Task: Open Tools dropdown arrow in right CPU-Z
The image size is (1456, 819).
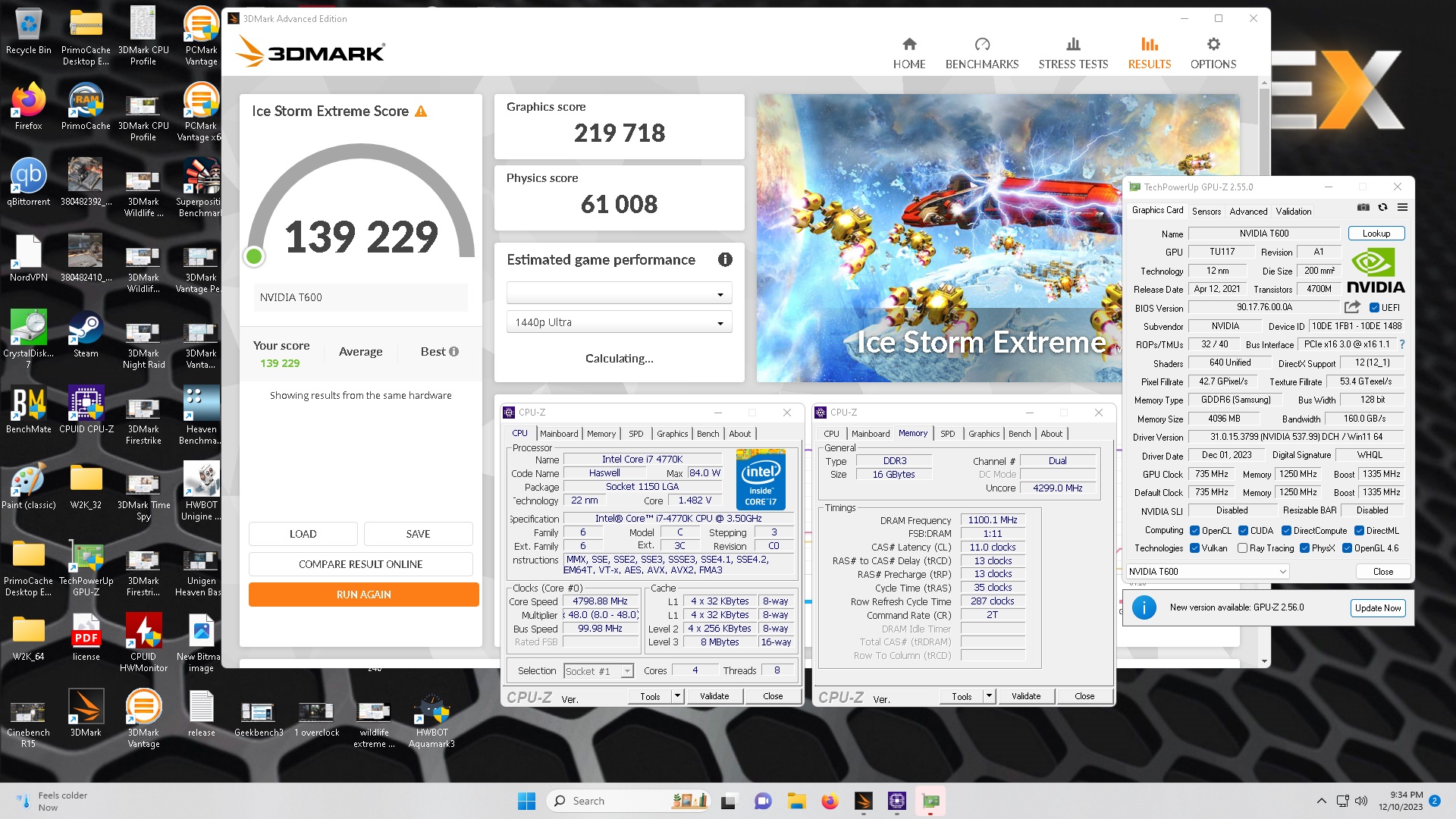Action: [989, 696]
